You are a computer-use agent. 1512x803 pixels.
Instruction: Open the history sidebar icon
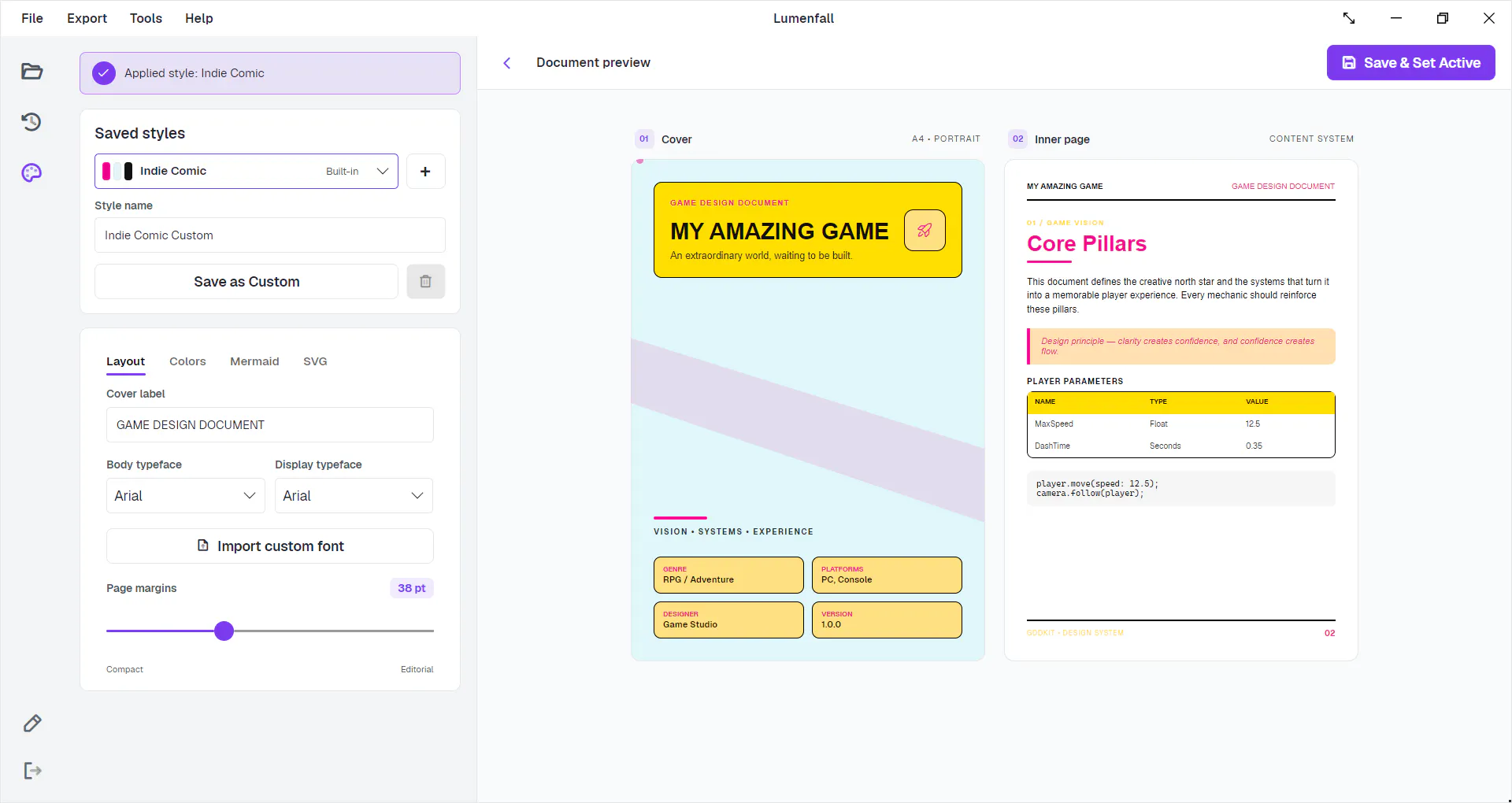[31, 122]
